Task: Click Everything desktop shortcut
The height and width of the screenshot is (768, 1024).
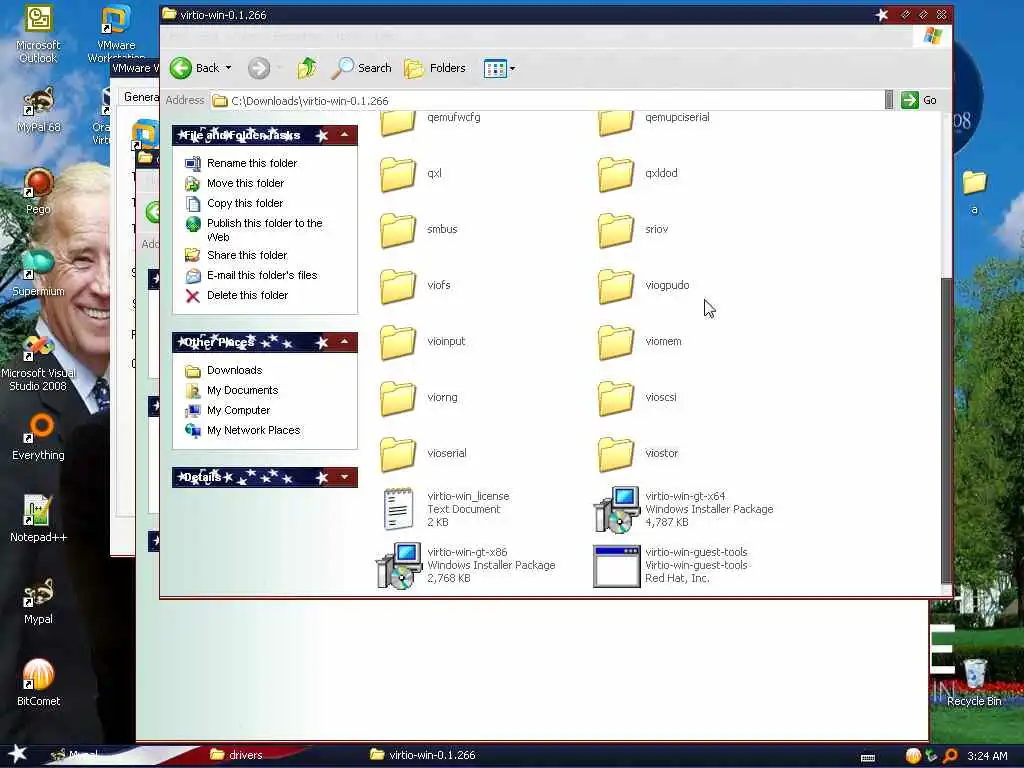Action: click(x=38, y=438)
